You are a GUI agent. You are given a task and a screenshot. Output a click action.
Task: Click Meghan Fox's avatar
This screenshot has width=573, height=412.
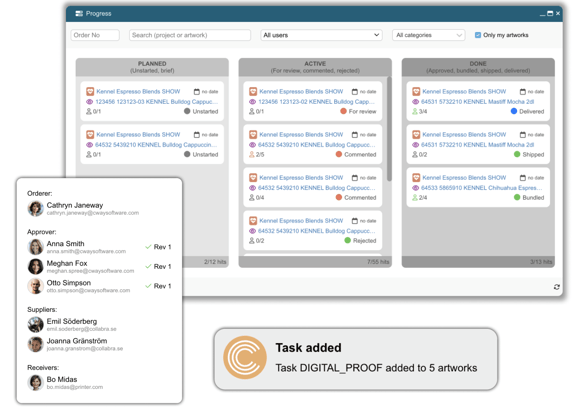tap(35, 267)
